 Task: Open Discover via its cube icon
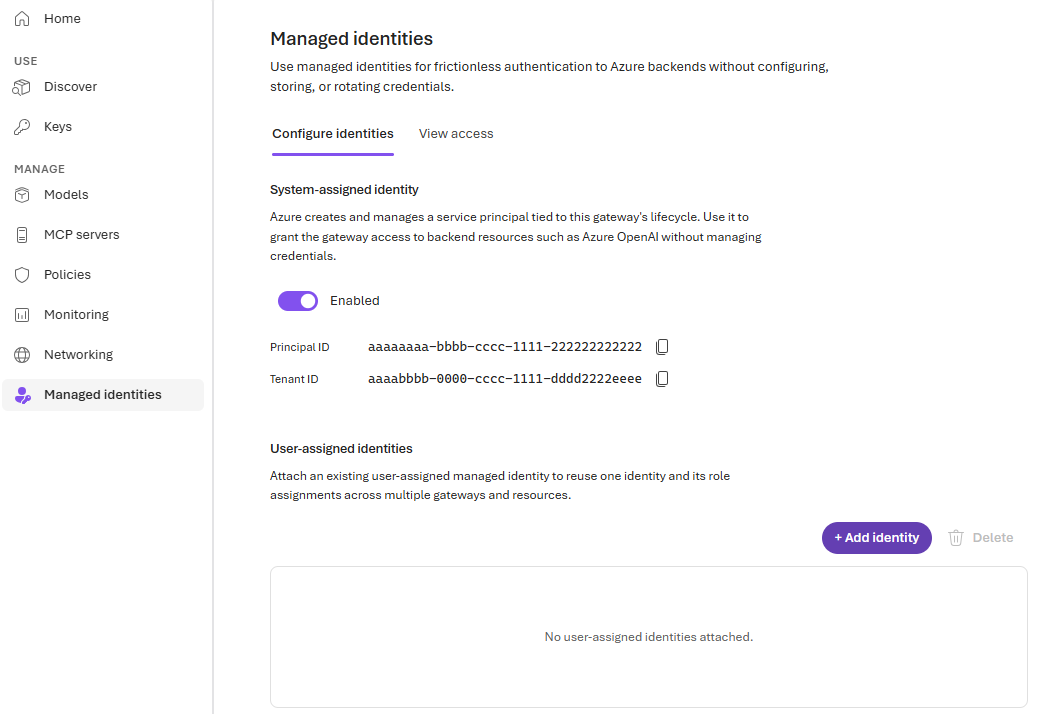tap(22, 87)
